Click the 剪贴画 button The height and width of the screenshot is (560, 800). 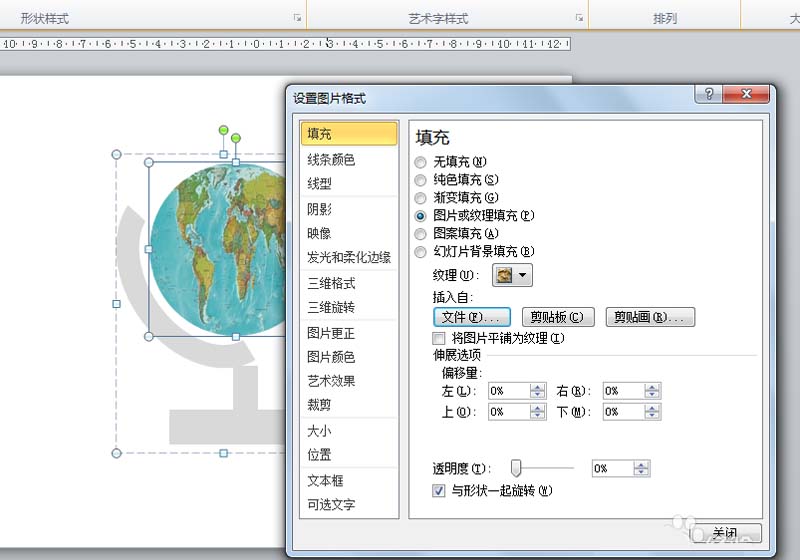click(x=650, y=317)
